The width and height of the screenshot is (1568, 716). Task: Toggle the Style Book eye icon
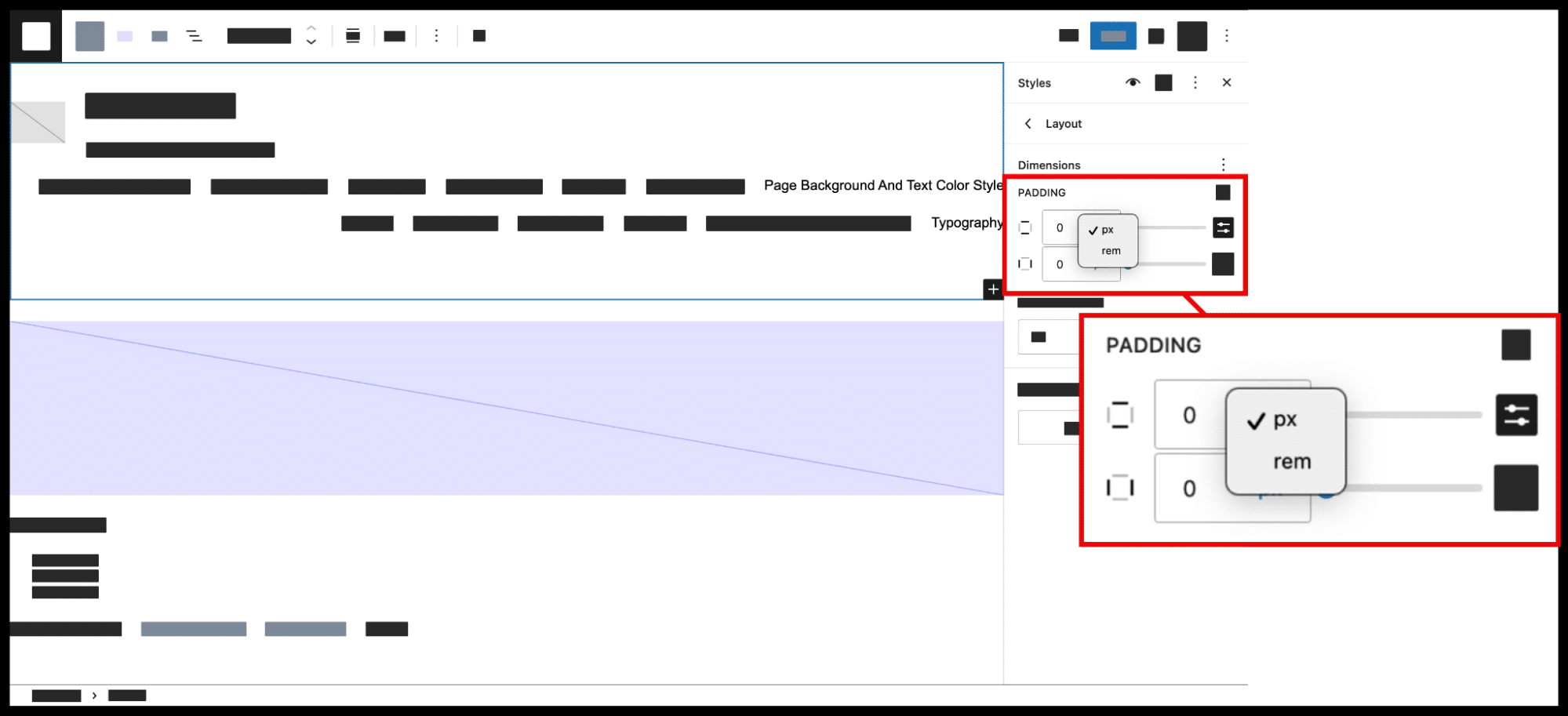[1132, 82]
